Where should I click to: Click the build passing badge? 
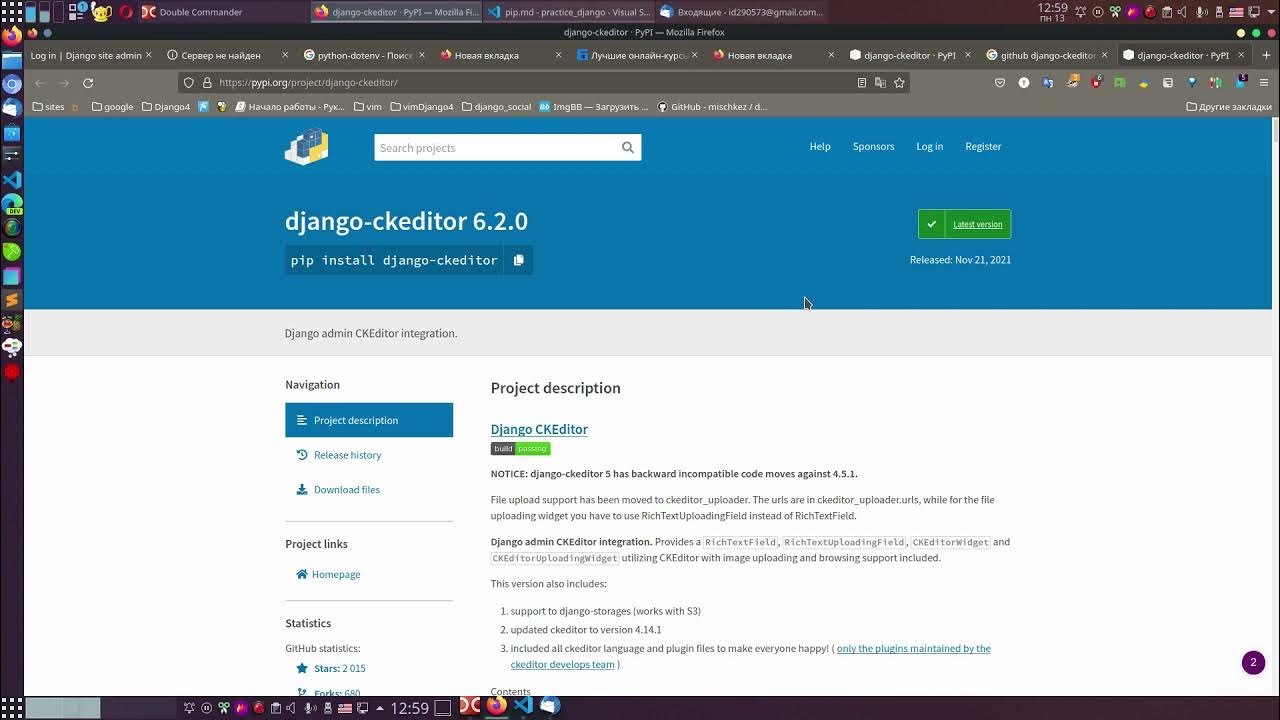point(520,449)
